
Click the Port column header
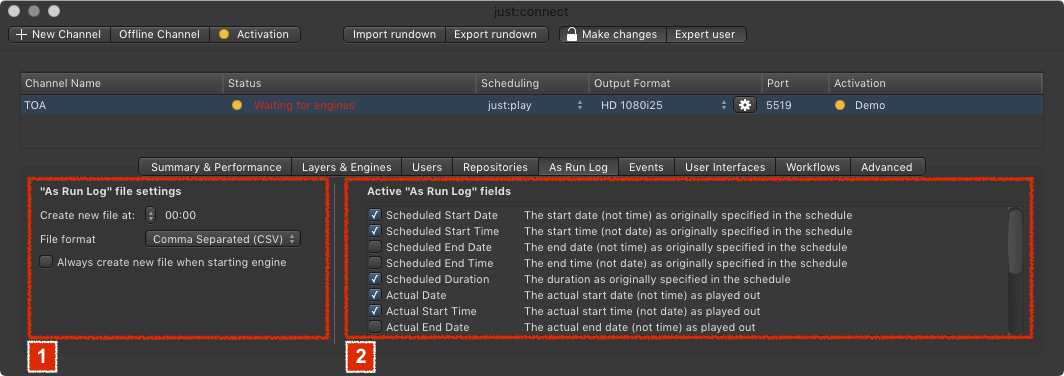[x=795, y=83]
